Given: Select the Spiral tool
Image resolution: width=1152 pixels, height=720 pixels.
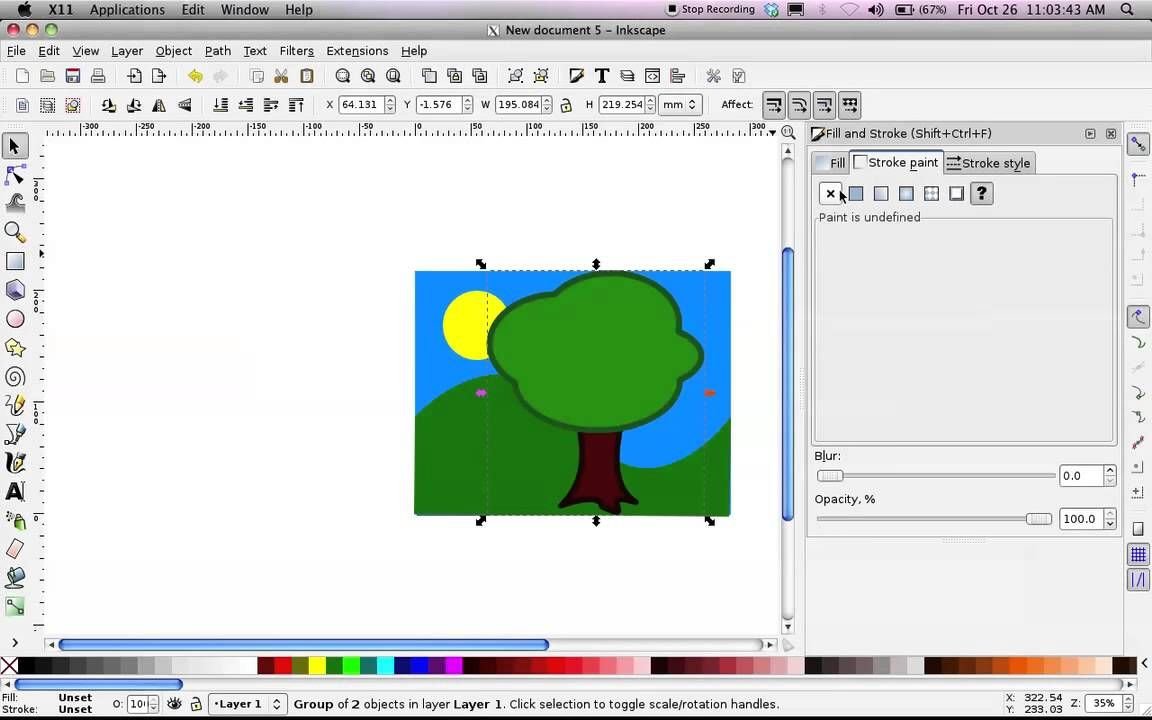Looking at the screenshot, I should pos(15,377).
